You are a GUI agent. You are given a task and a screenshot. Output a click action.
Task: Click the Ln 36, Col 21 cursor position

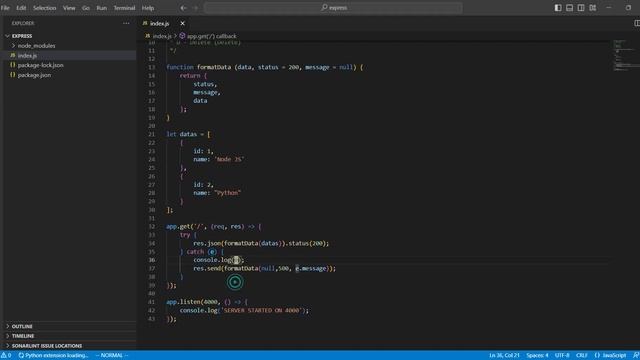pos(504,356)
